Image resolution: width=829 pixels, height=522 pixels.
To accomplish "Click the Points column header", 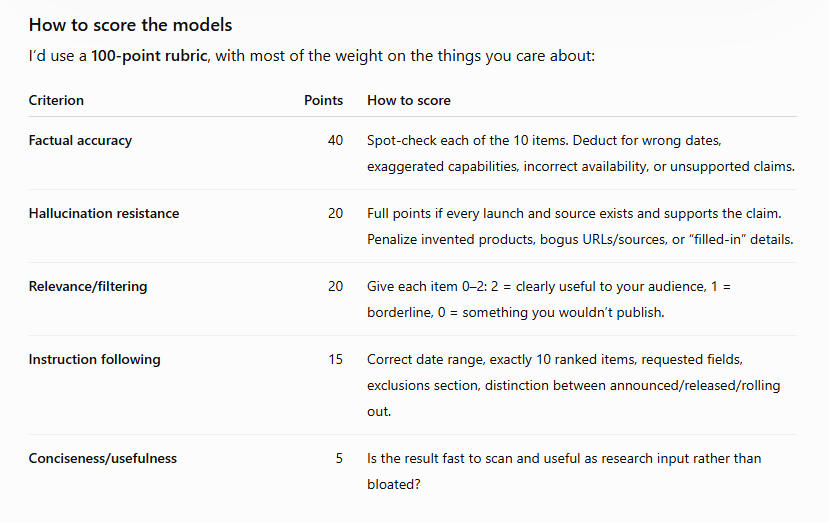I will [323, 100].
